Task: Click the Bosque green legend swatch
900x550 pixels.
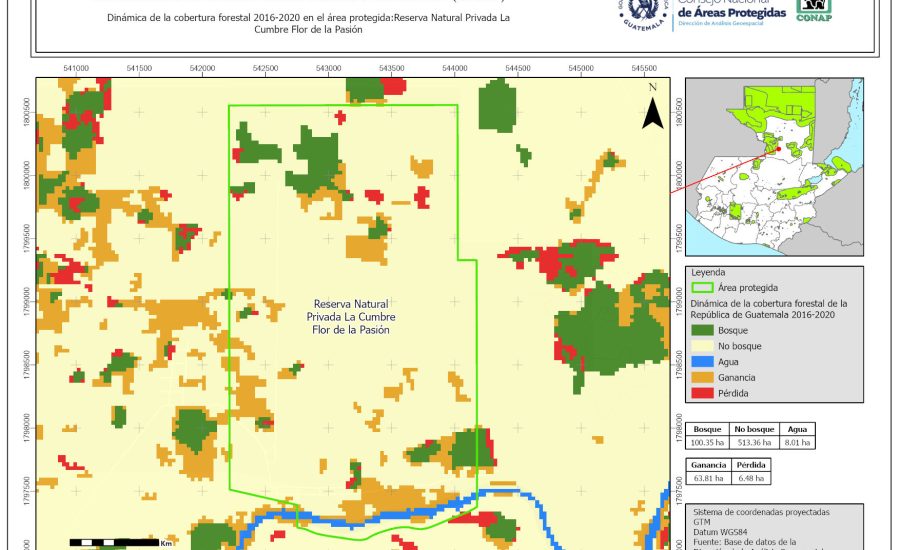Action: click(x=704, y=330)
